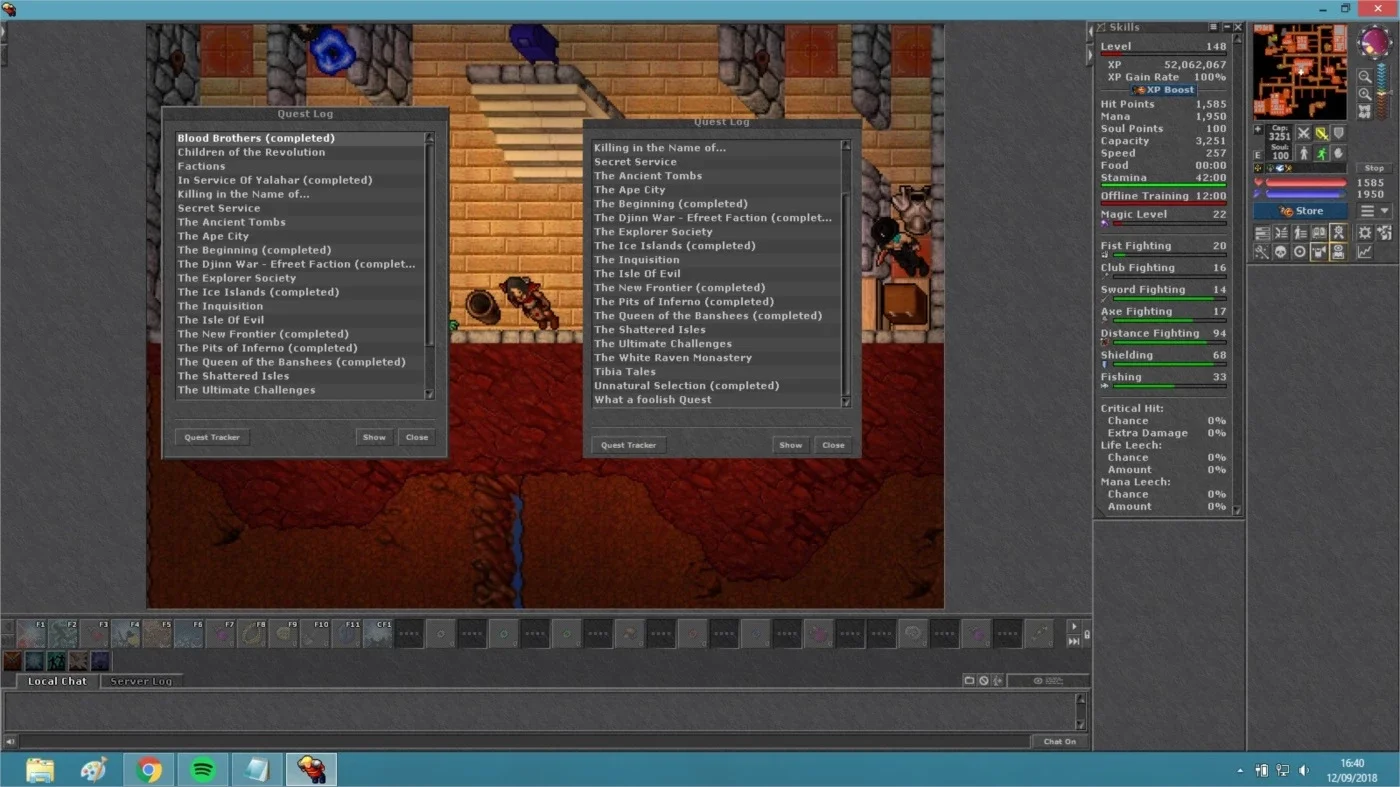The height and width of the screenshot is (787, 1400).
Task: Zoom out the minimap
Action: click(1364, 76)
